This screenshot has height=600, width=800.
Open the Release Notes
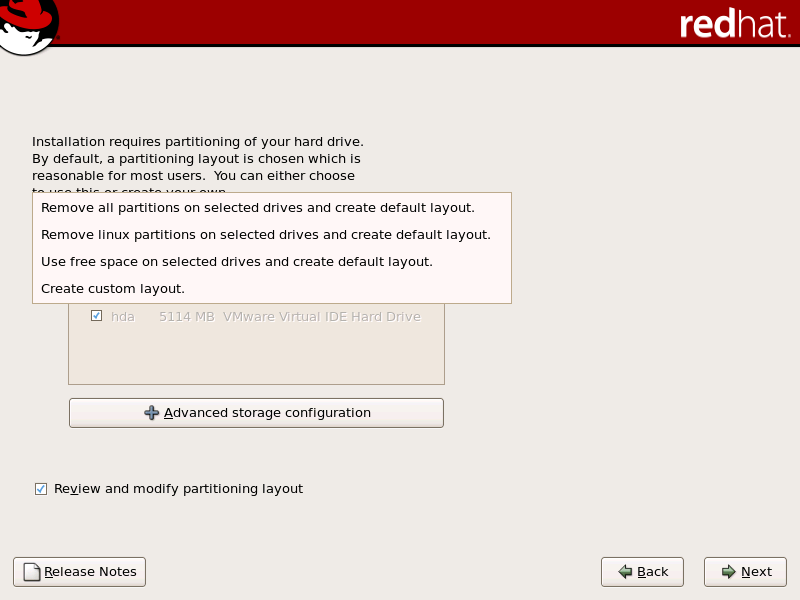click(79, 571)
